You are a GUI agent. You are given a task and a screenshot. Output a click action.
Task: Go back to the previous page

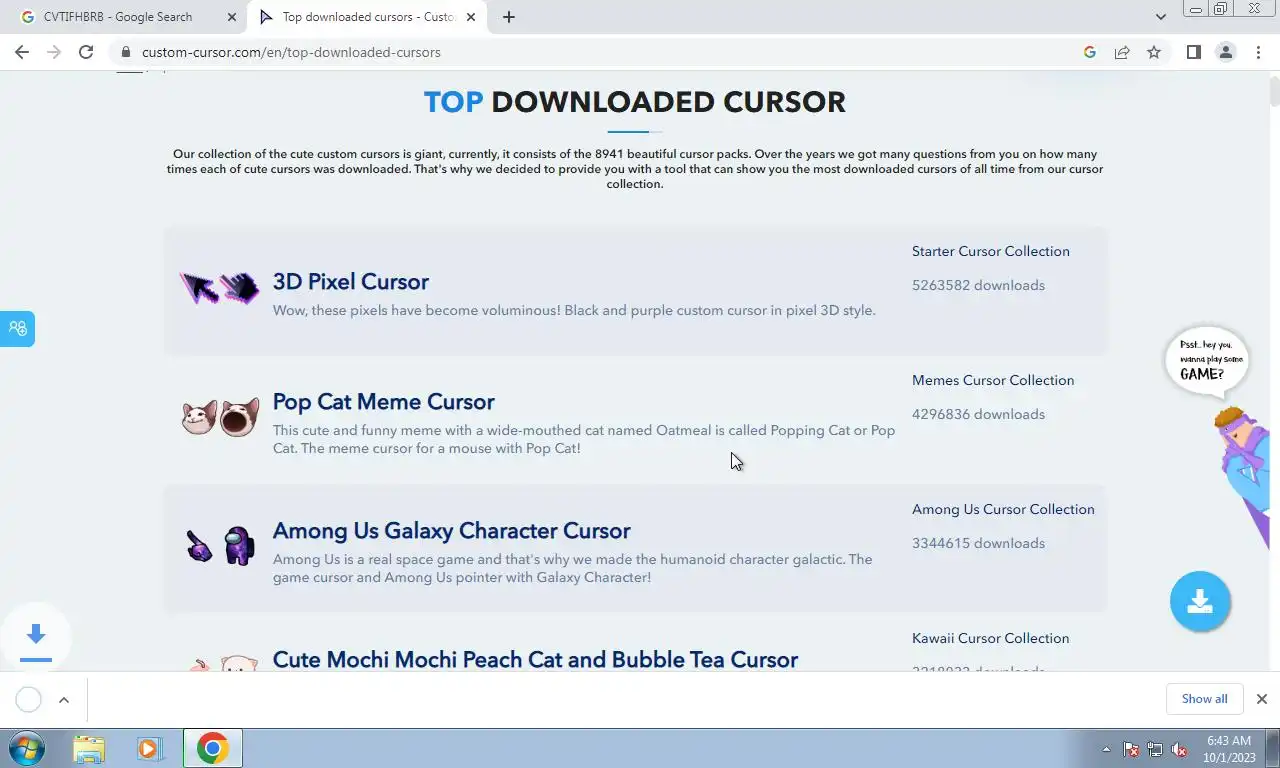(22, 52)
